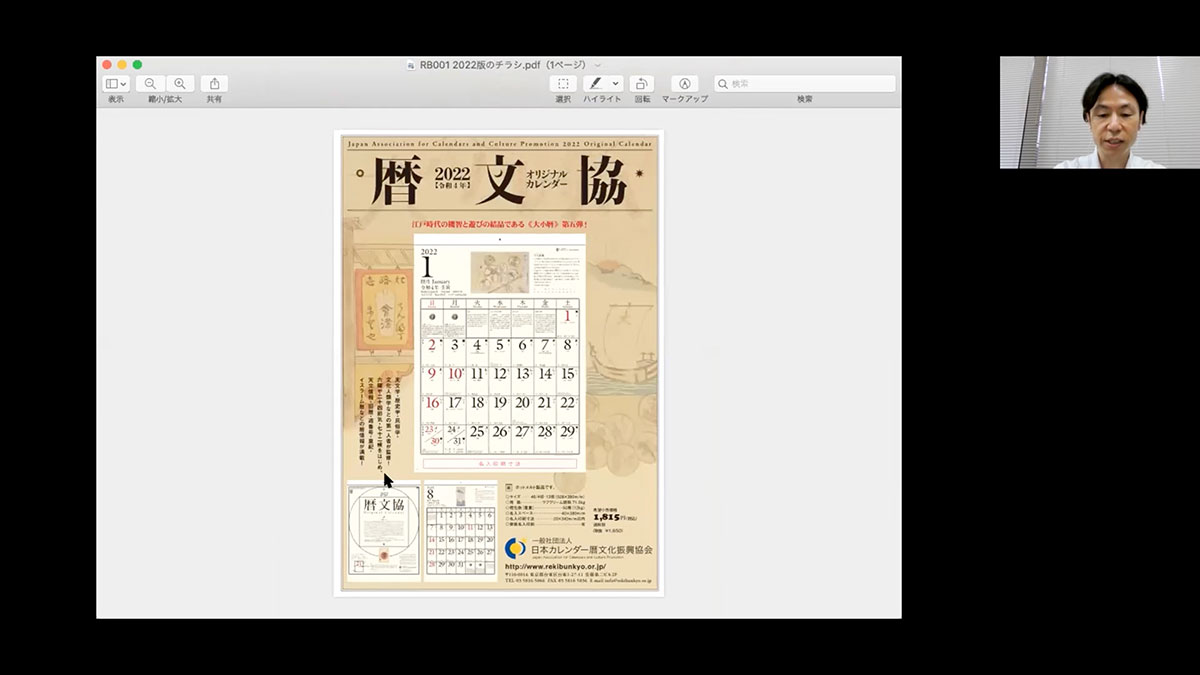Close the Preview window
This screenshot has height=675, width=1200.
click(107, 65)
